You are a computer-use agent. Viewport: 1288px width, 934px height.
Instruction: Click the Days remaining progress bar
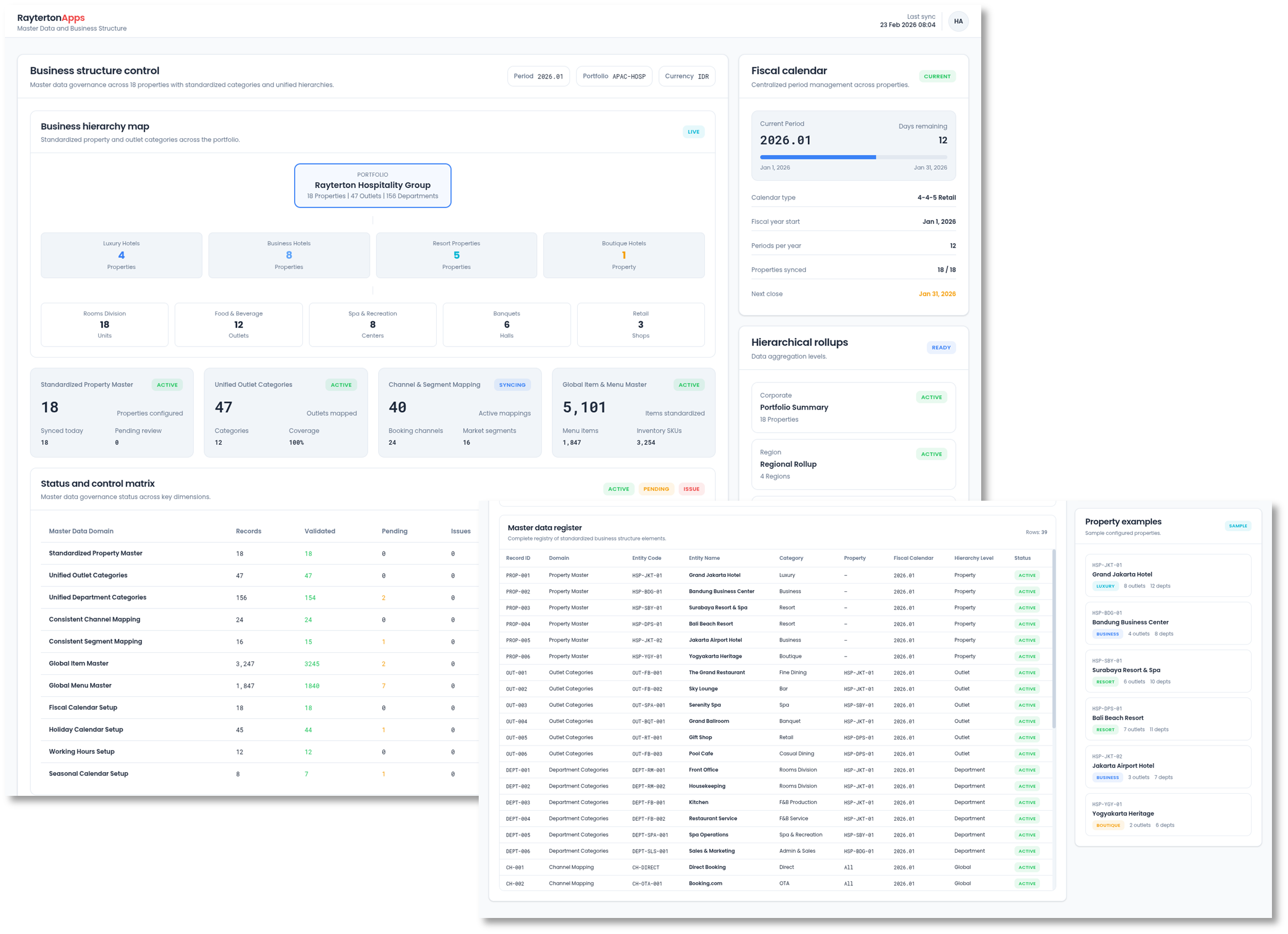[x=854, y=157]
